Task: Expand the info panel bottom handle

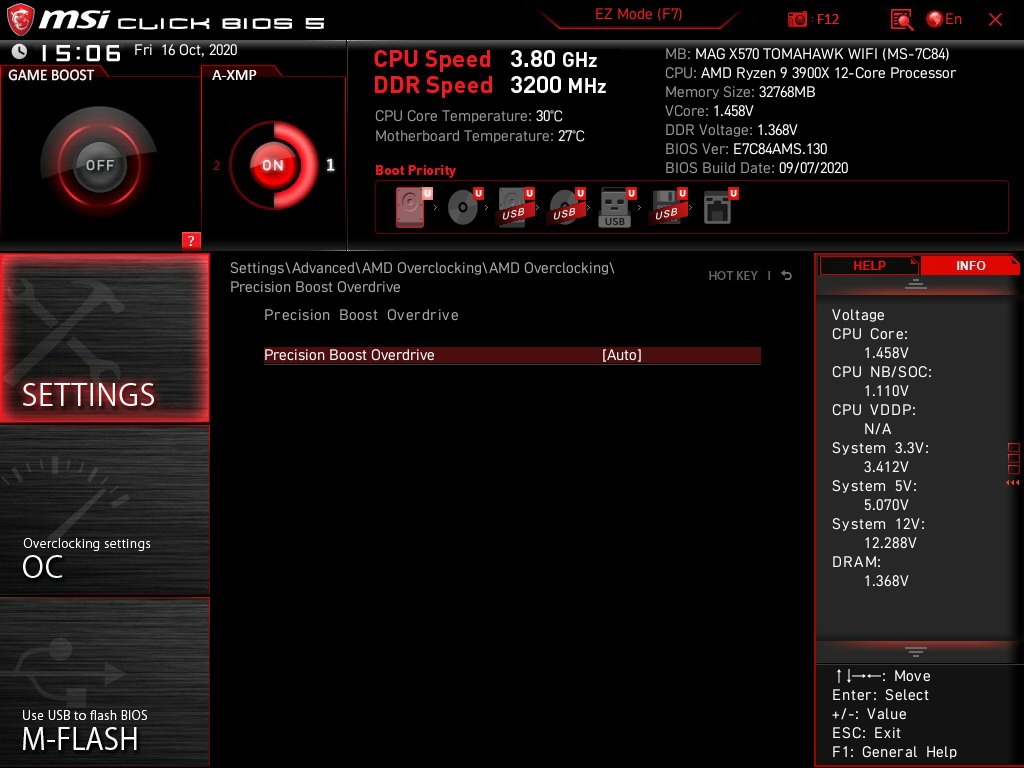Action: click(916, 652)
